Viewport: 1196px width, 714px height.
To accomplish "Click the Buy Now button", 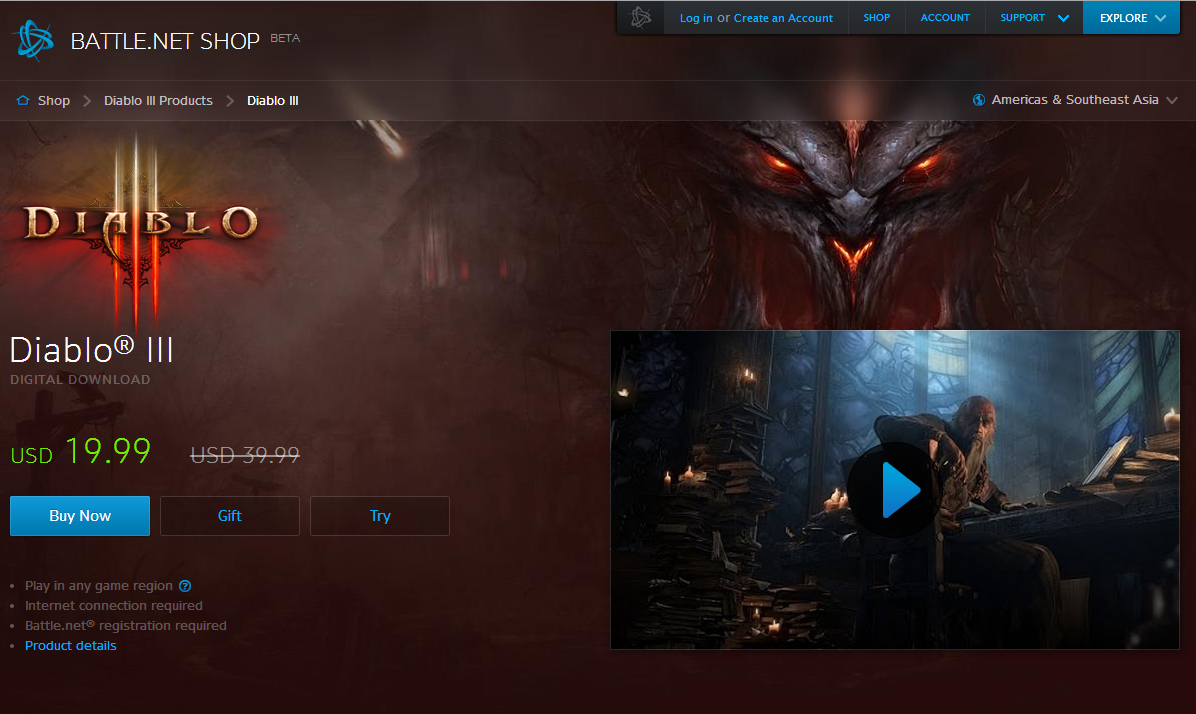I will pos(80,516).
